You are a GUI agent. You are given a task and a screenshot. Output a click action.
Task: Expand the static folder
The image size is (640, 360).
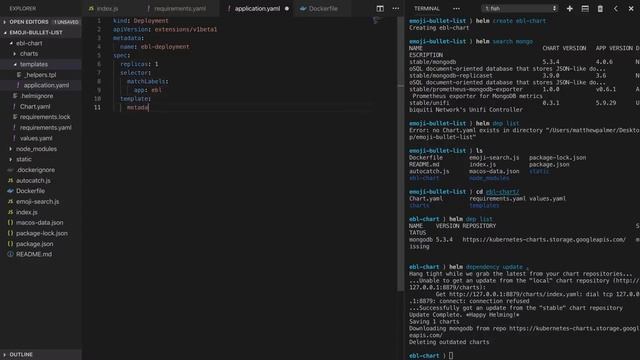tap(24, 159)
